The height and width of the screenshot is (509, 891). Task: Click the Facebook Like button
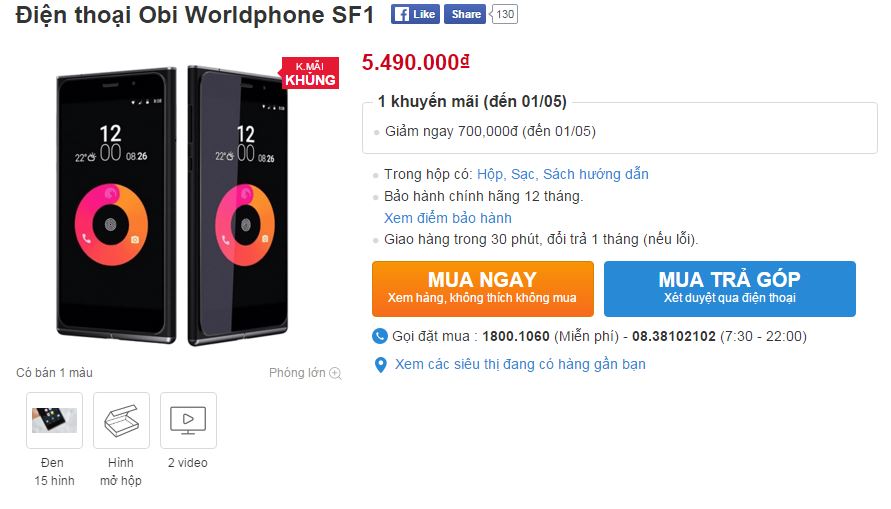[x=415, y=14]
